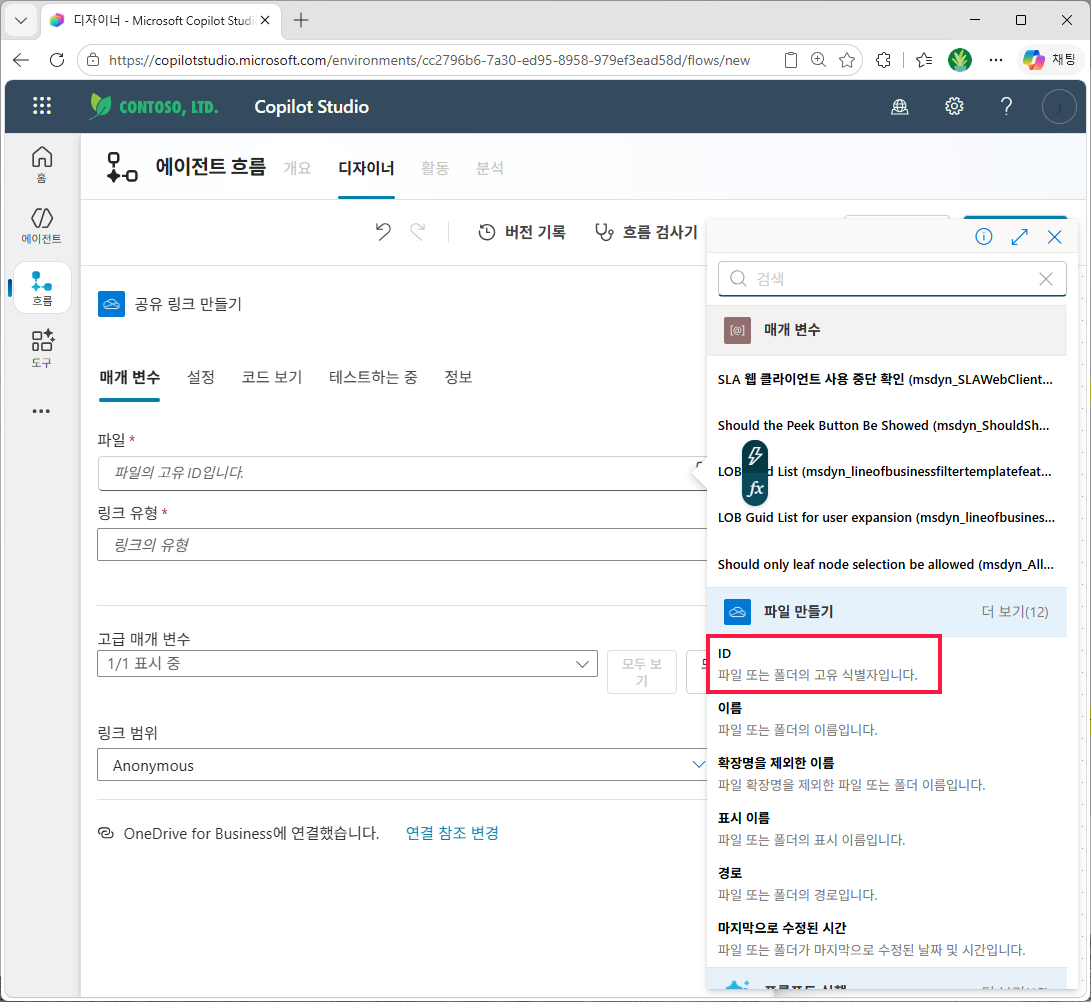Run the flow checker (흐름 검사기)
Screen dimensions: 1091x1002
646,232
